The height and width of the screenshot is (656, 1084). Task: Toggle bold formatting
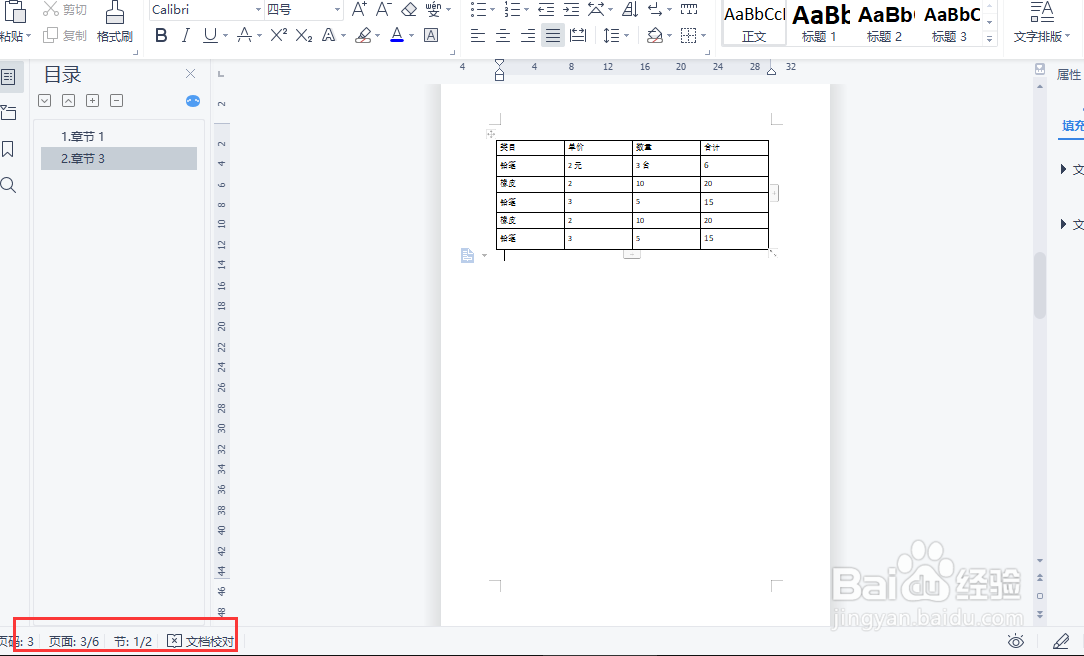coord(161,35)
